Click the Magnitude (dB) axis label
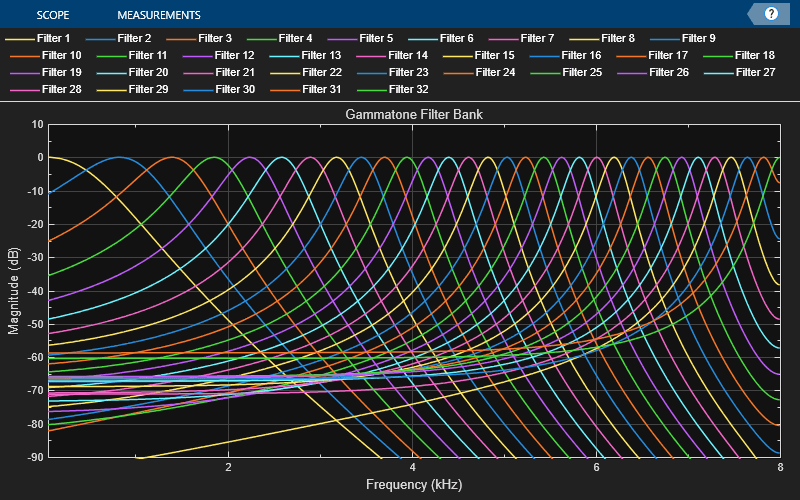Viewport: 800px width, 500px height. pyautogui.click(x=13, y=290)
